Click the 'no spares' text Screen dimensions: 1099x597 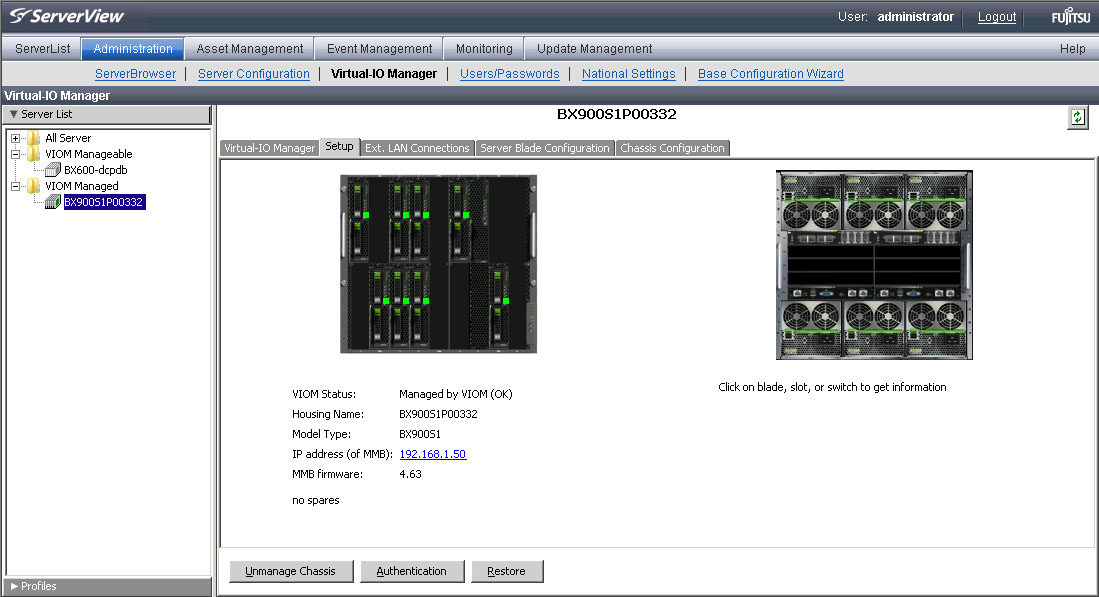pyautogui.click(x=315, y=500)
